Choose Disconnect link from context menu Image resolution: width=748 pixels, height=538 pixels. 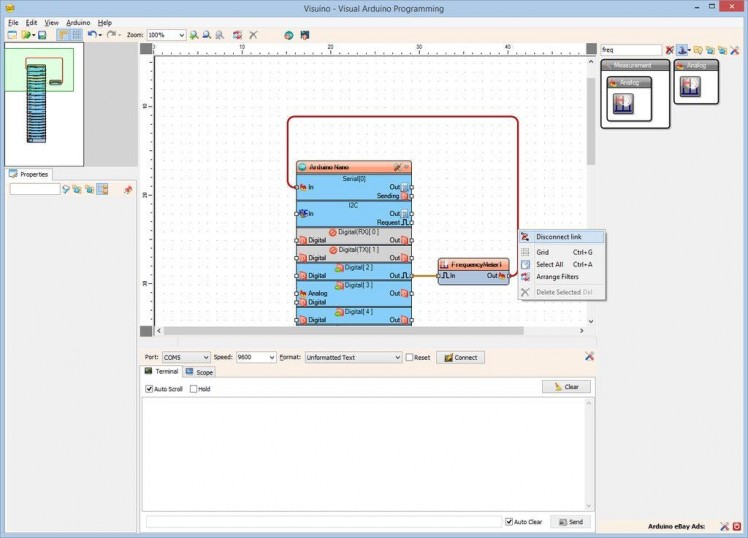557,237
